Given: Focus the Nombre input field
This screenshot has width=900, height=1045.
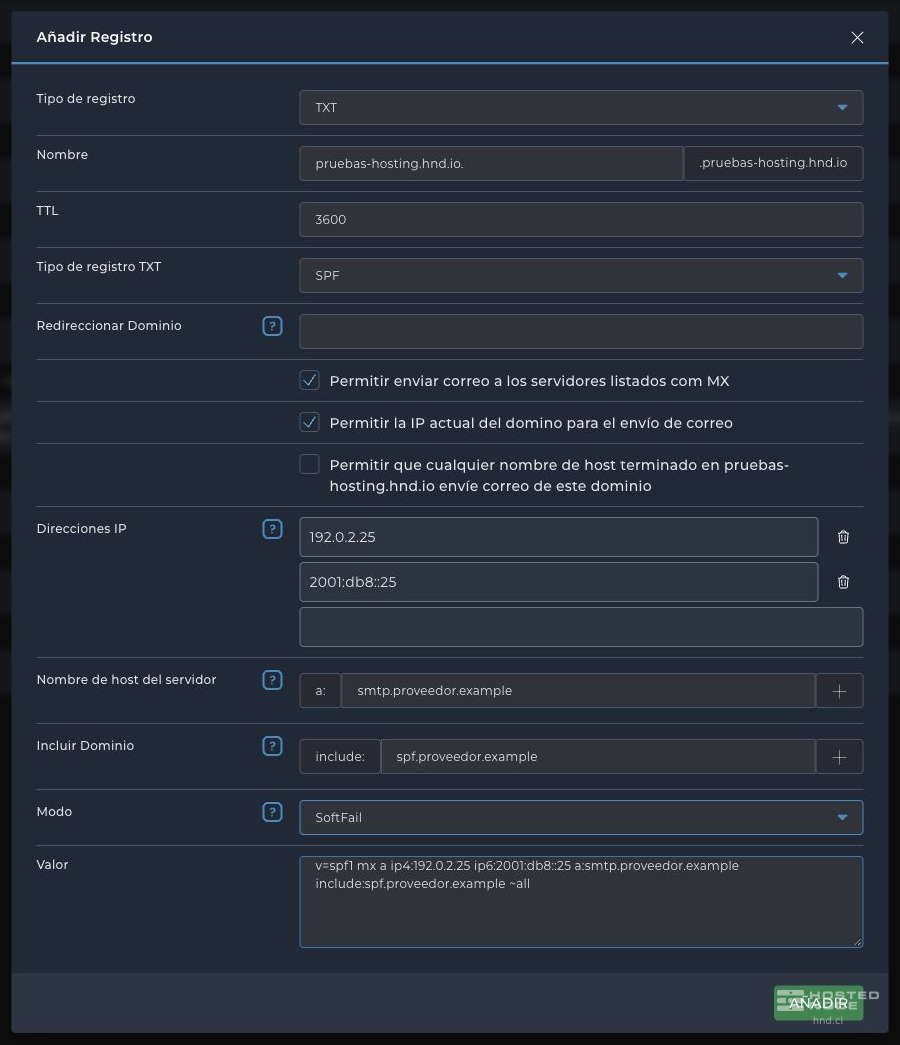Looking at the screenshot, I should pos(491,164).
